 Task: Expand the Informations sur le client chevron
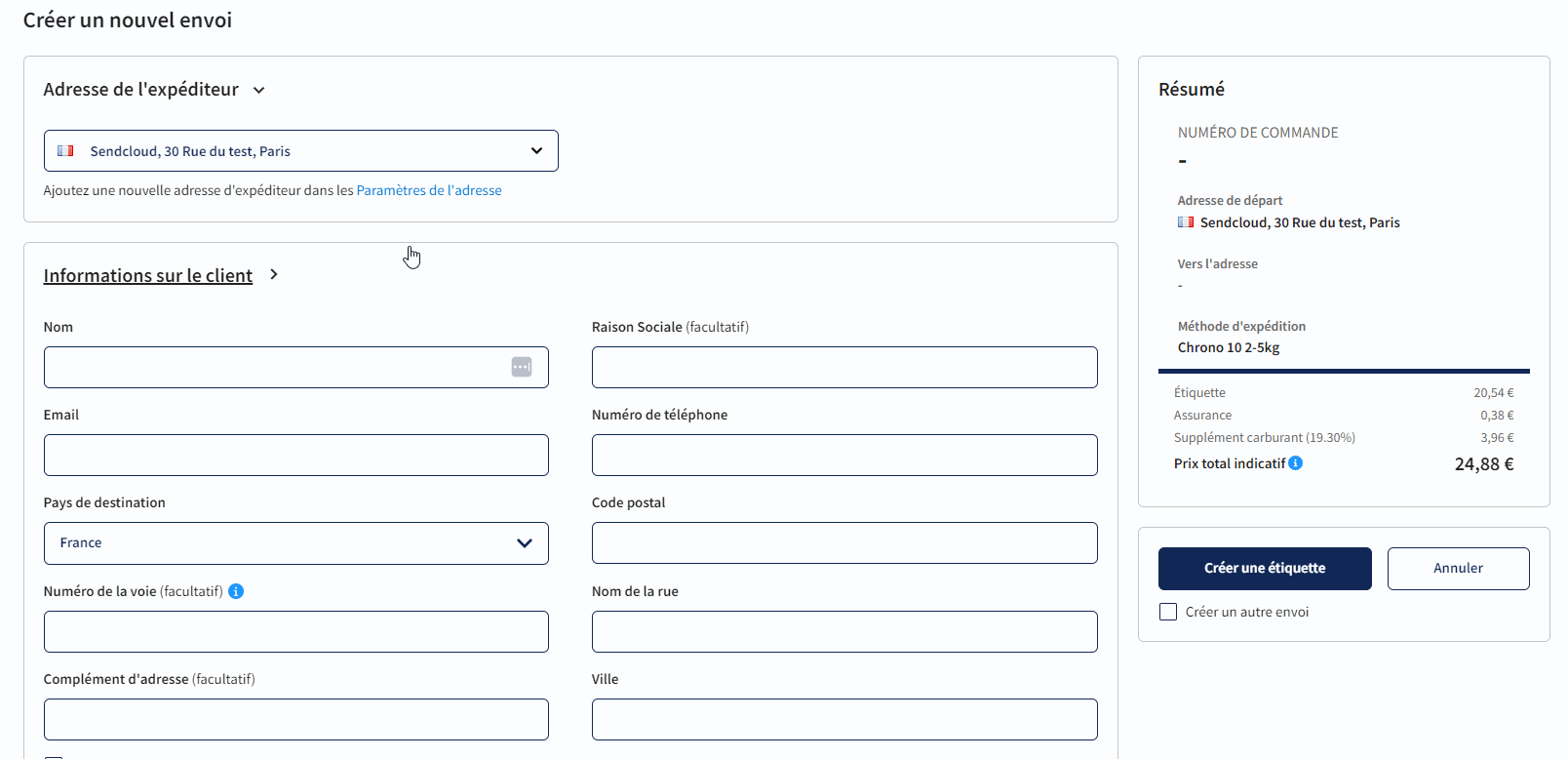point(274,275)
